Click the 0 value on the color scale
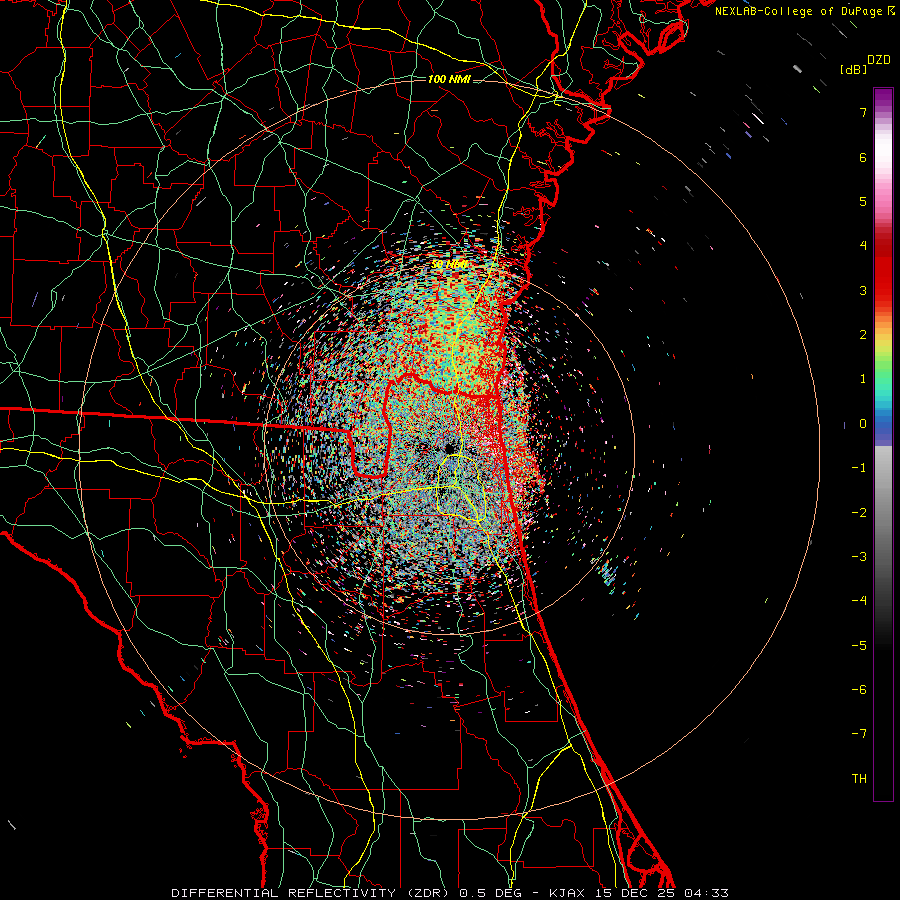 [863, 424]
